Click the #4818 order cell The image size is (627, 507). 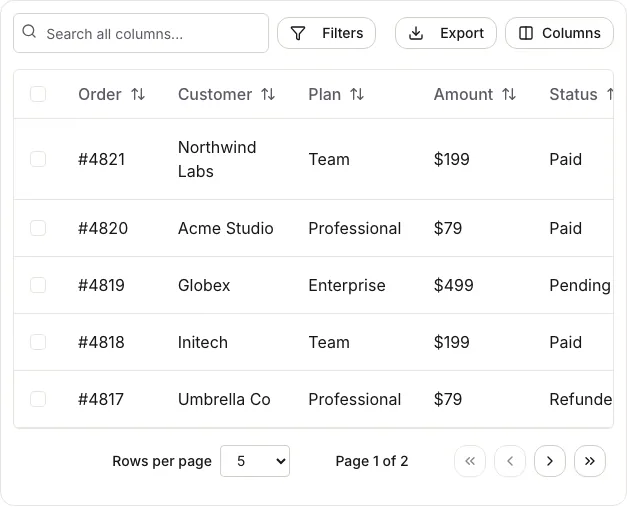click(x=101, y=343)
